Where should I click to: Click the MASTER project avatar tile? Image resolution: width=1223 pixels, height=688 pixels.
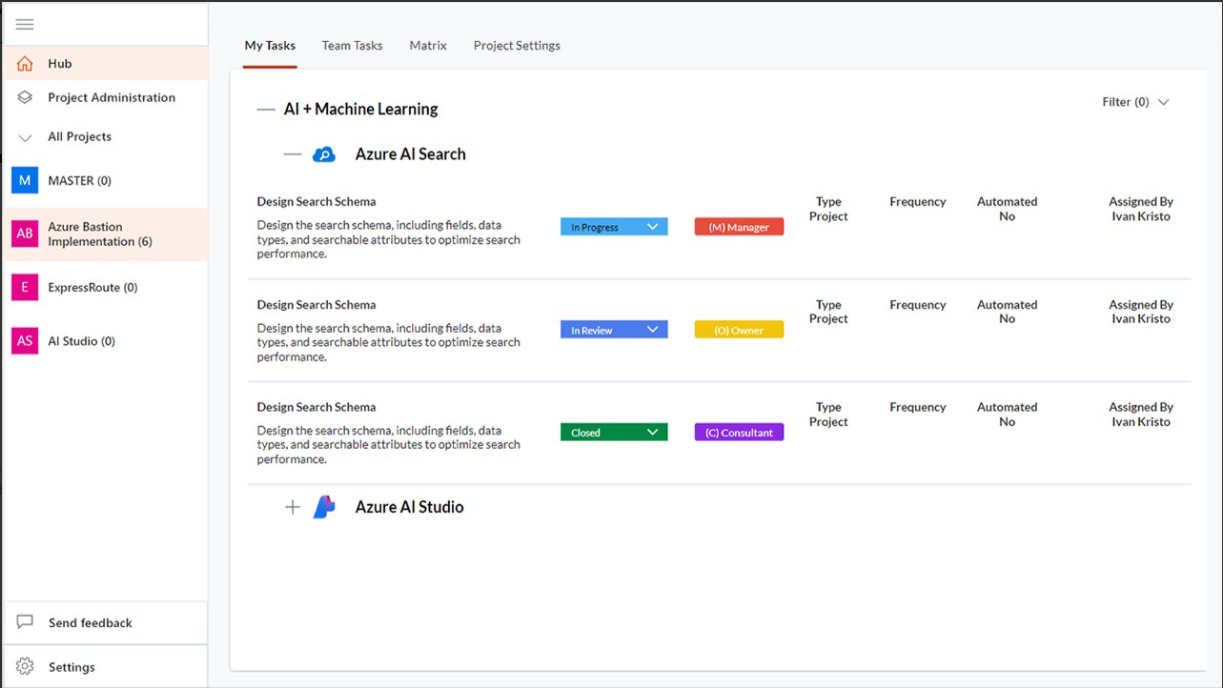25,180
